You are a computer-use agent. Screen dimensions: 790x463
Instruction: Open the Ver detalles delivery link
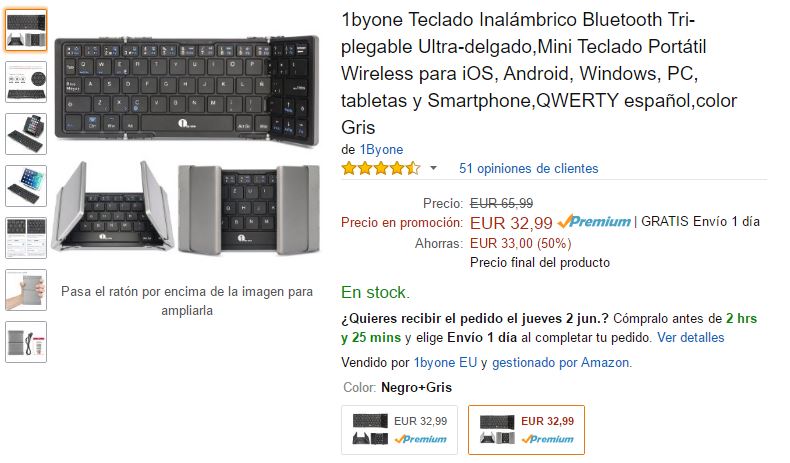(x=691, y=337)
